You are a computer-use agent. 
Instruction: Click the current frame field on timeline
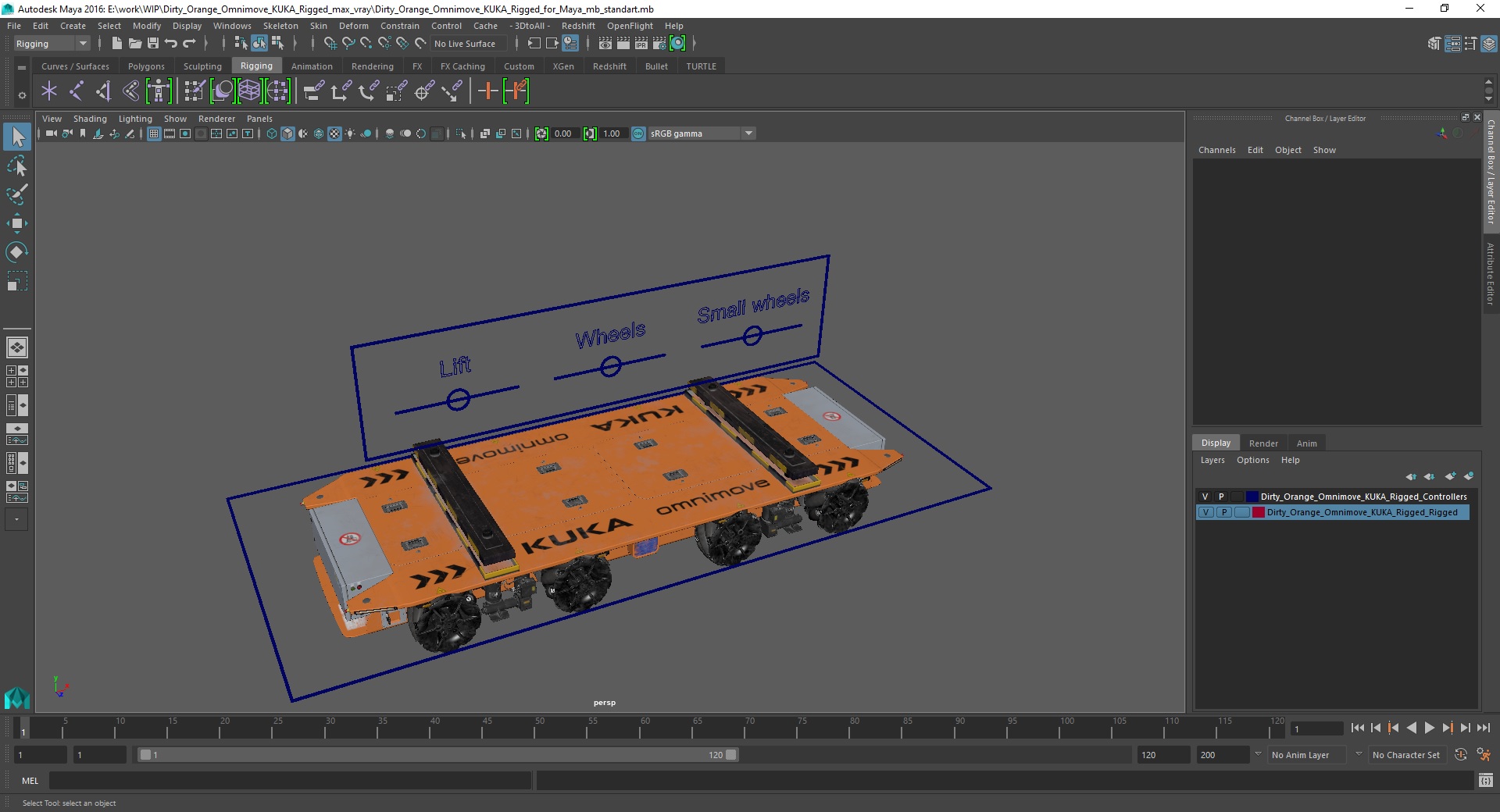(x=1317, y=728)
